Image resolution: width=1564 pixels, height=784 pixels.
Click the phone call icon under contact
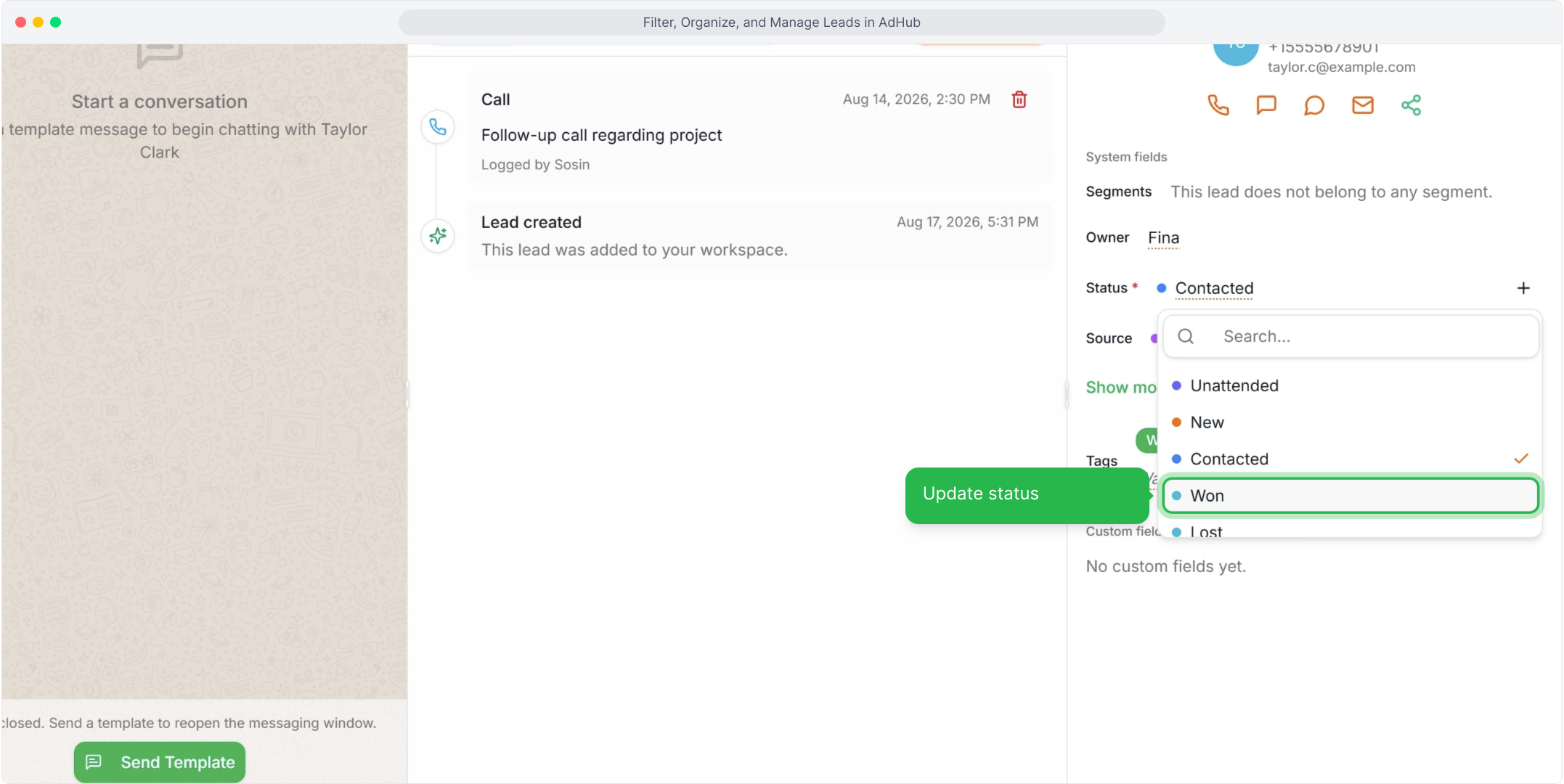click(1218, 105)
